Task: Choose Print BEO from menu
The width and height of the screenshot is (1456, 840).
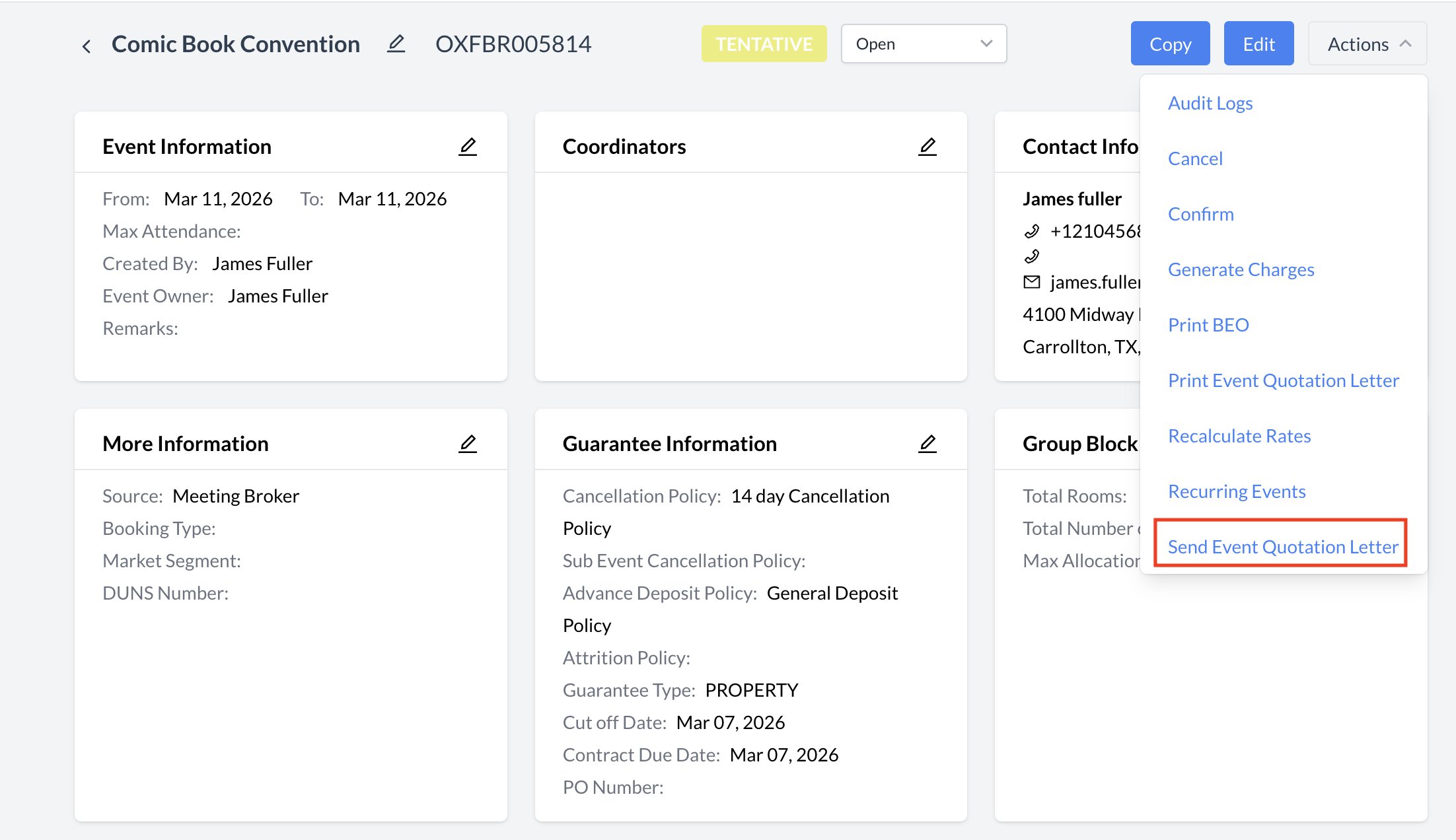Action: point(1208,325)
